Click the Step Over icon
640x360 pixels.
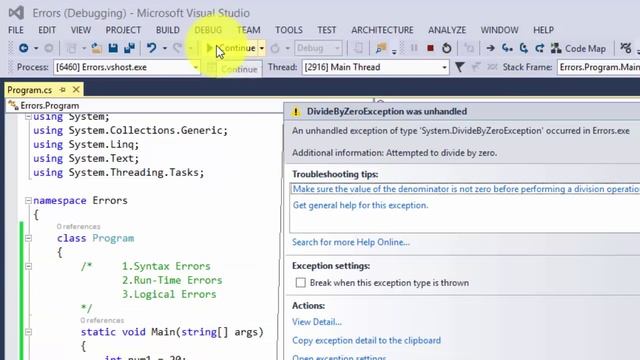point(524,48)
